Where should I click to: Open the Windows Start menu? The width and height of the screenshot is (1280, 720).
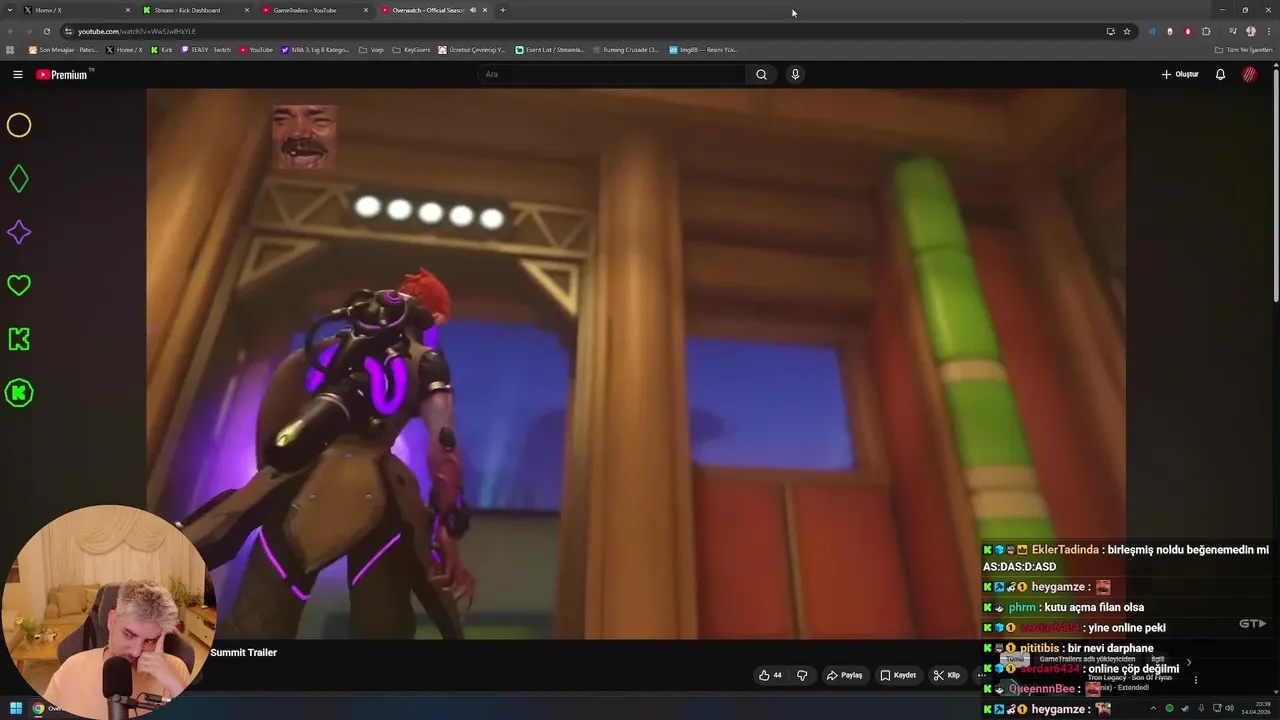tap(16, 708)
